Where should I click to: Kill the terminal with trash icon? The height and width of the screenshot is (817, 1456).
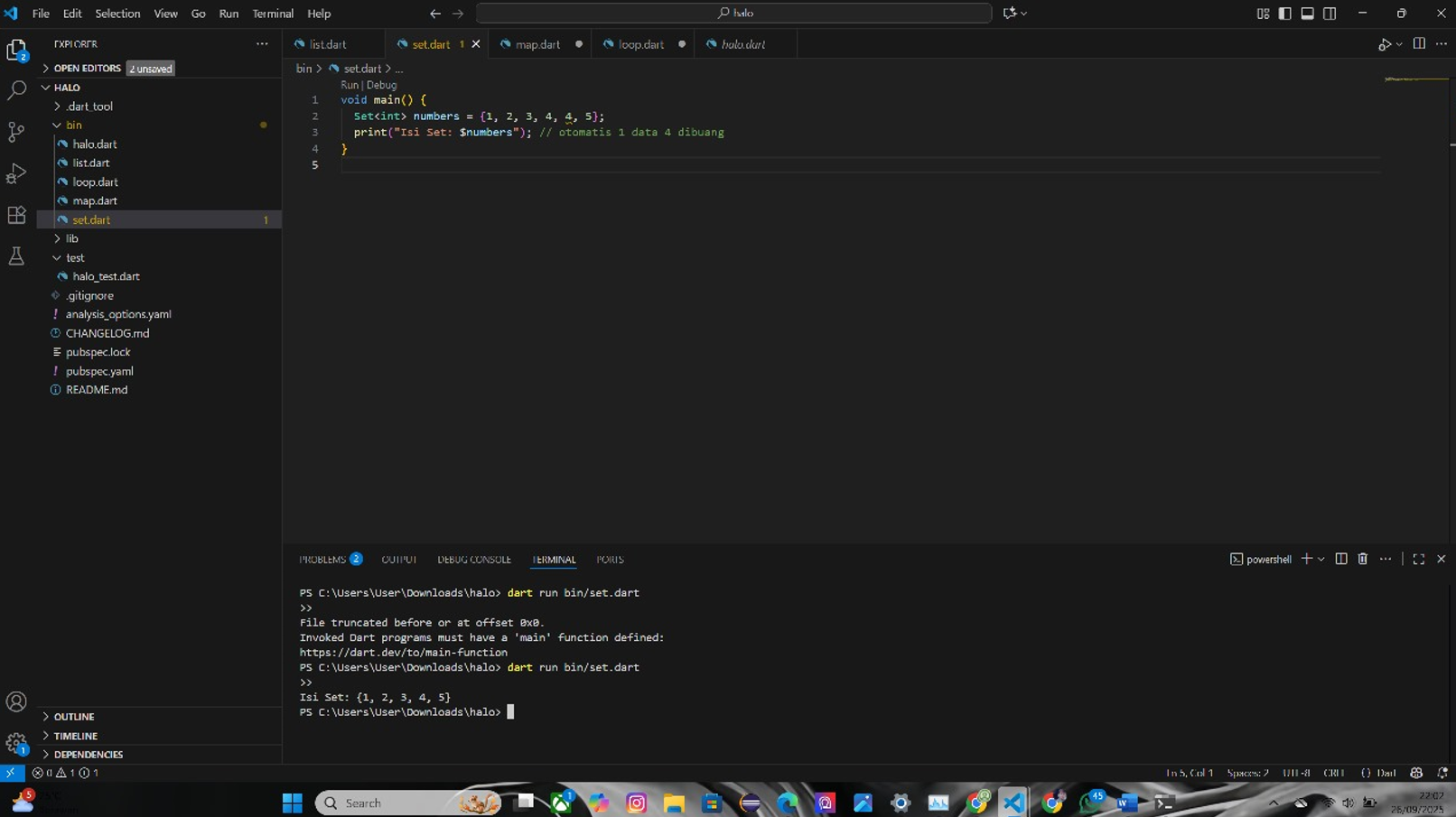1362,559
